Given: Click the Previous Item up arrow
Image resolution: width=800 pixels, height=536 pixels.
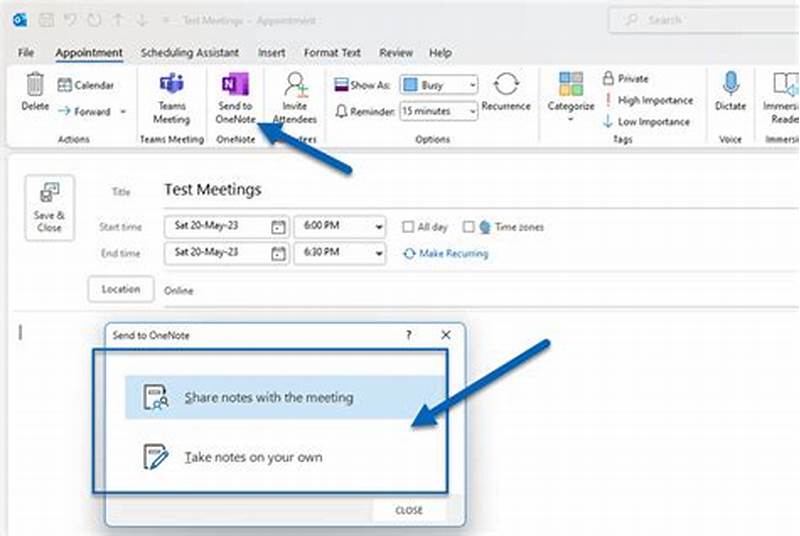Looking at the screenshot, I should 118,20.
